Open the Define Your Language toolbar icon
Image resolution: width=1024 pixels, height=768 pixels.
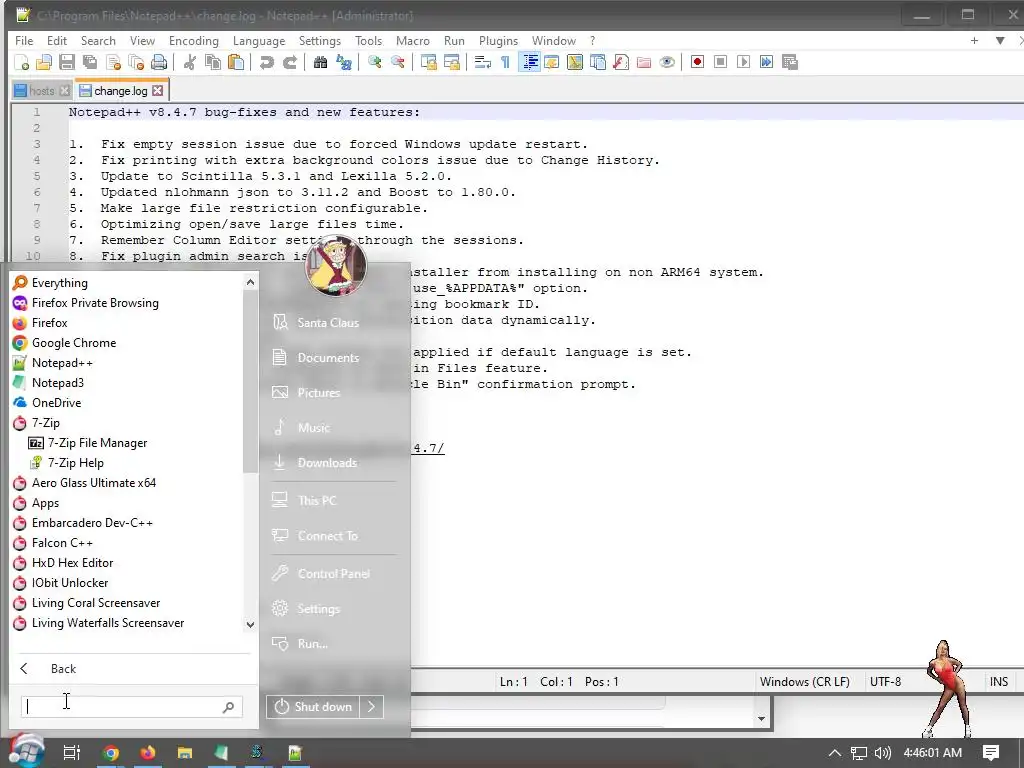click(552, 63)
